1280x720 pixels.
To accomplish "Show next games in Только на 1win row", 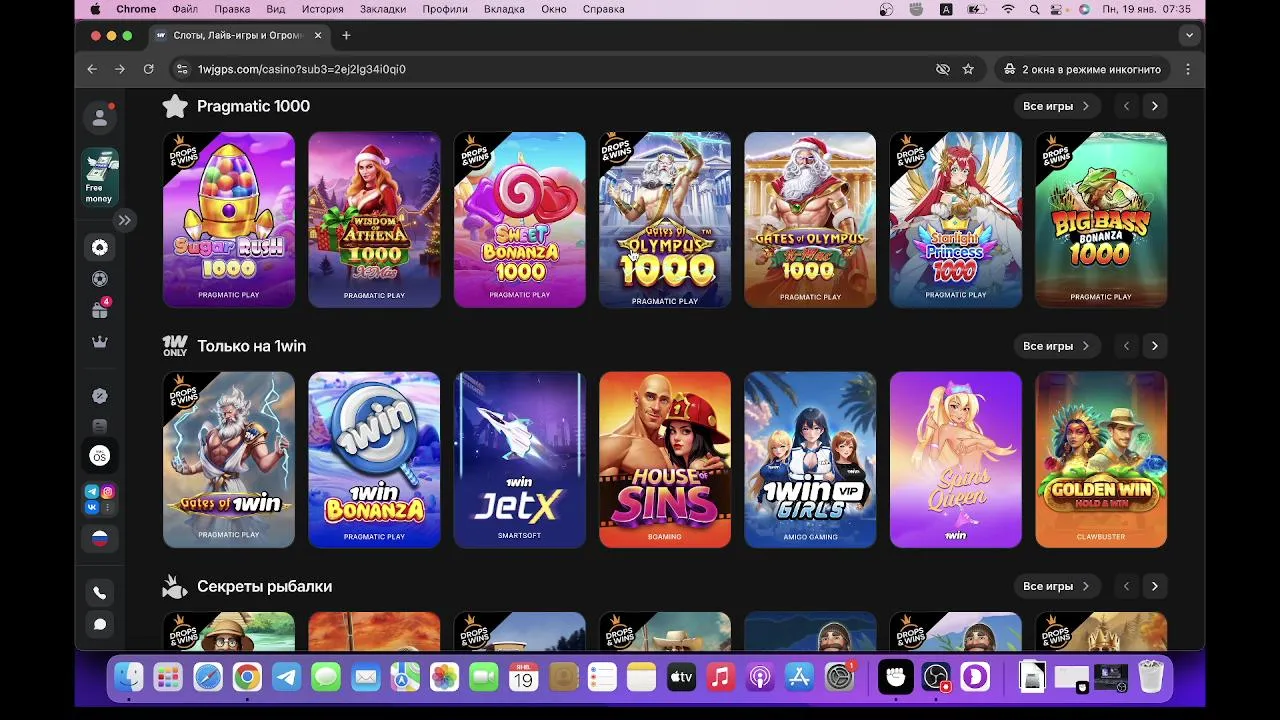I will tap(1155, 346).
